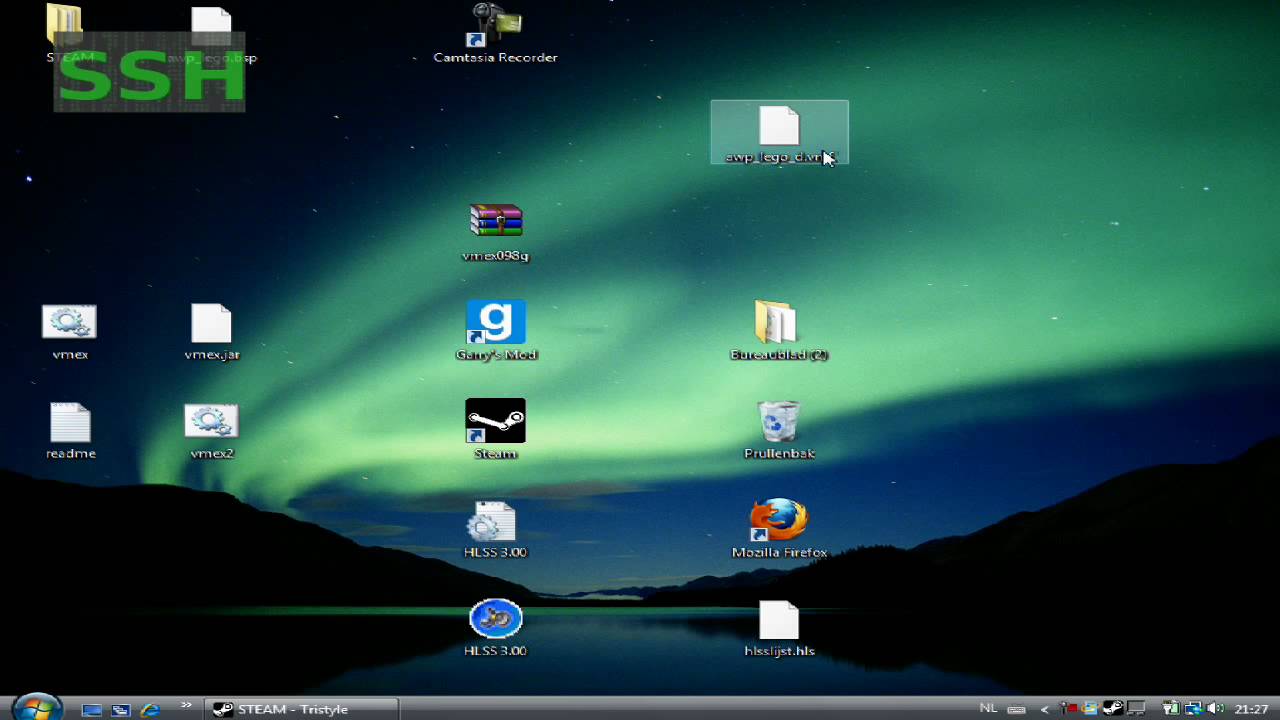The height and width of the screenshot is (720, 1280).
Task: Select the vmex.jar file icon
Action: tap(212, 331)
